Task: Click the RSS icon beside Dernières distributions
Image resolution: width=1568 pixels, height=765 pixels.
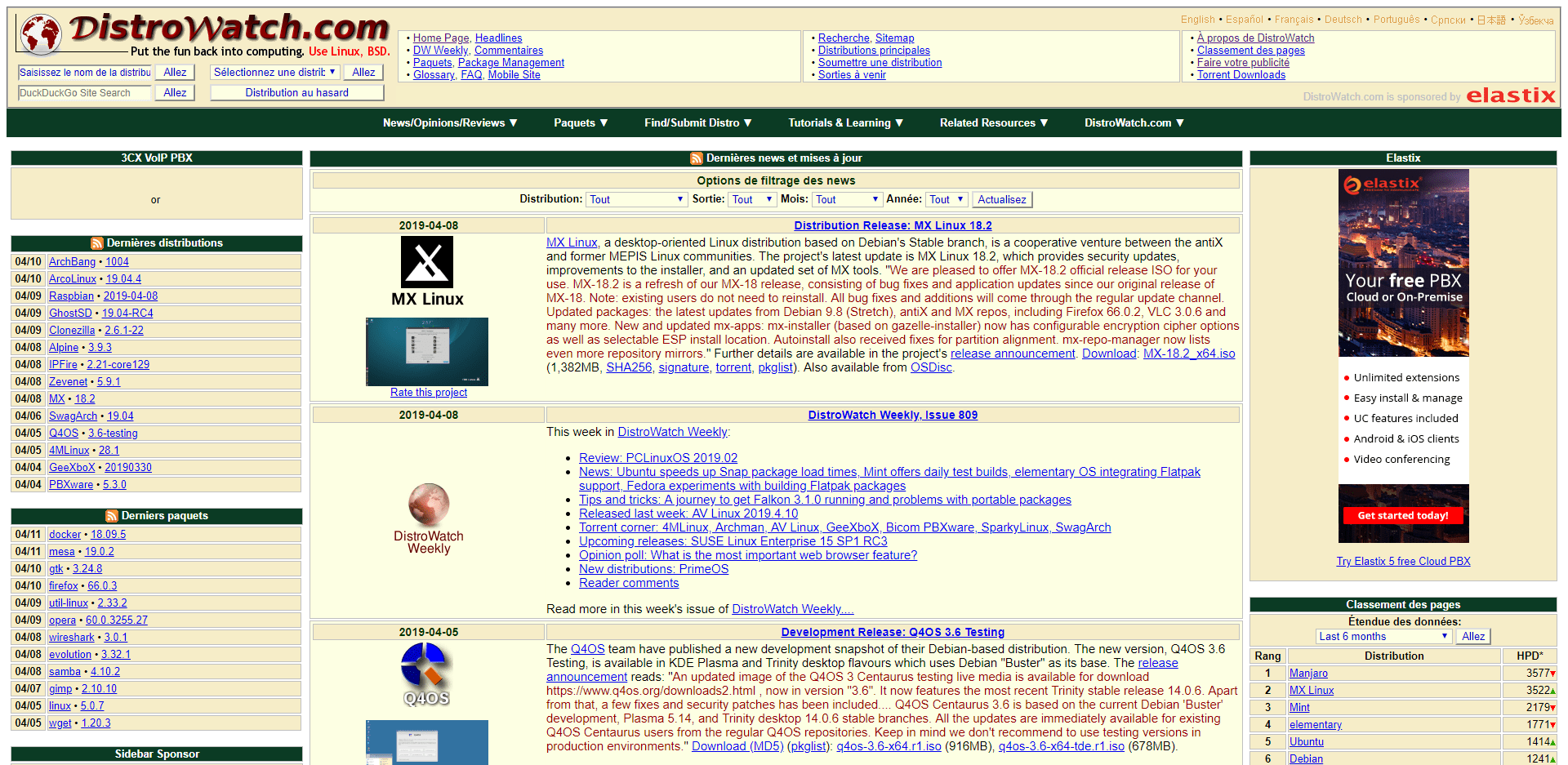Action: [97, 243]
